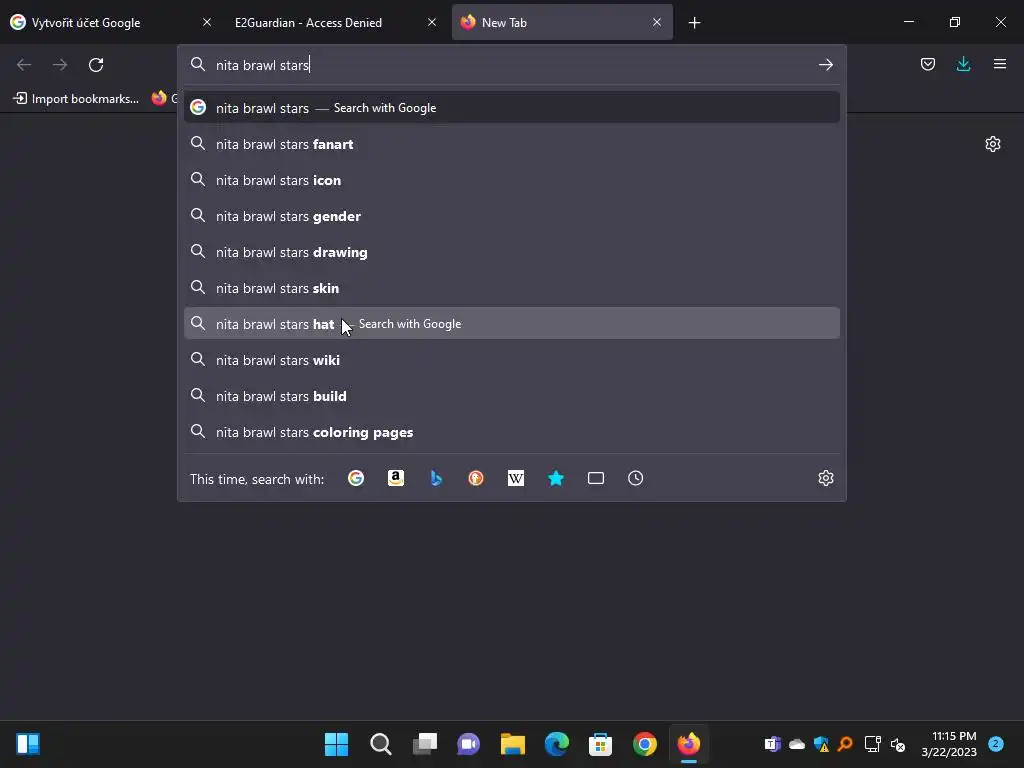Viewport: 1024px width, 768px height.
Task: Open a new tab with plus button
Action: coord(694,23)
